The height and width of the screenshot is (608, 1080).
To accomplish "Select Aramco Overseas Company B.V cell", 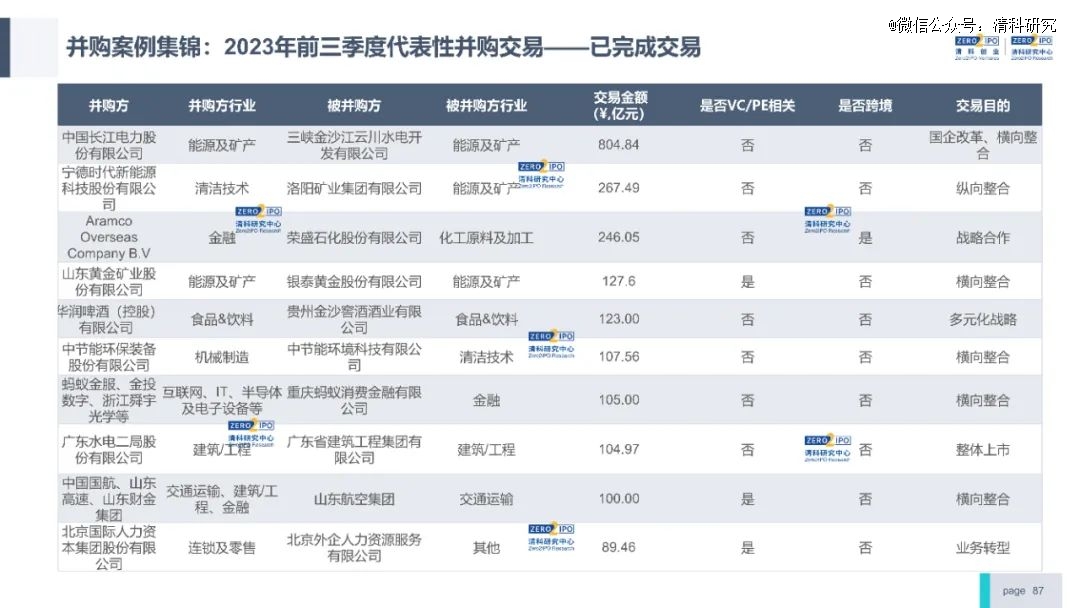I will (109, 237).
